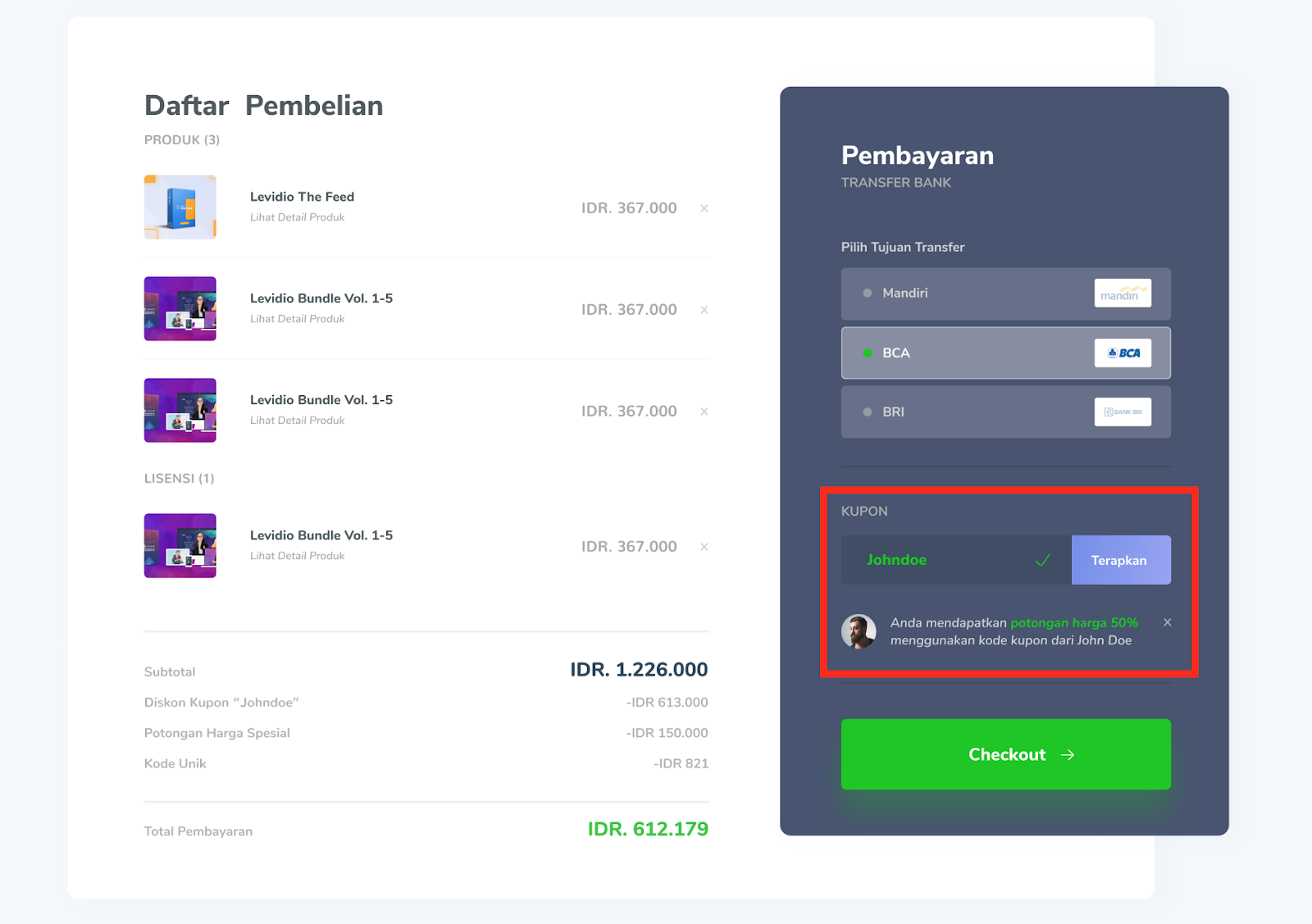Click the Checkout arrow icon
The width and height of the screenshot is (1312, 924).
tap(1068, 755)
